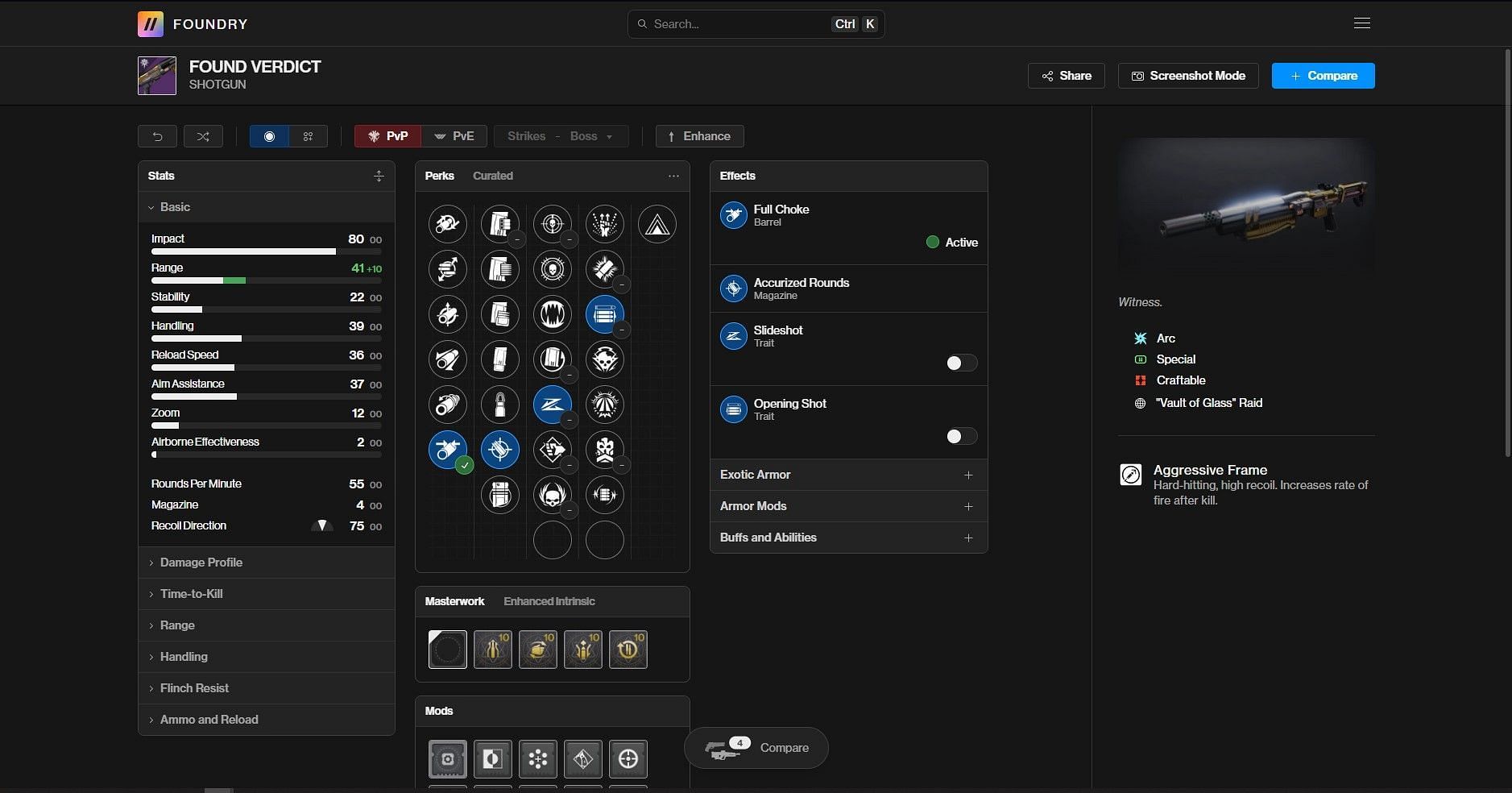Enable Screenshot Mode
Screen dimensions: 1512x793
pos(1188,76)
